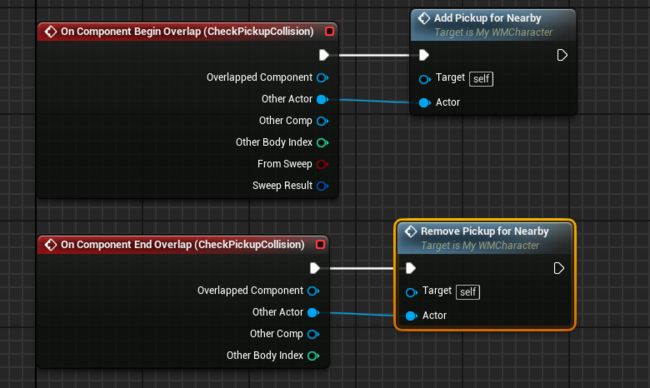
Task: Click exec output pin of Add Pickup for Nearby
Action: point(562,55)
